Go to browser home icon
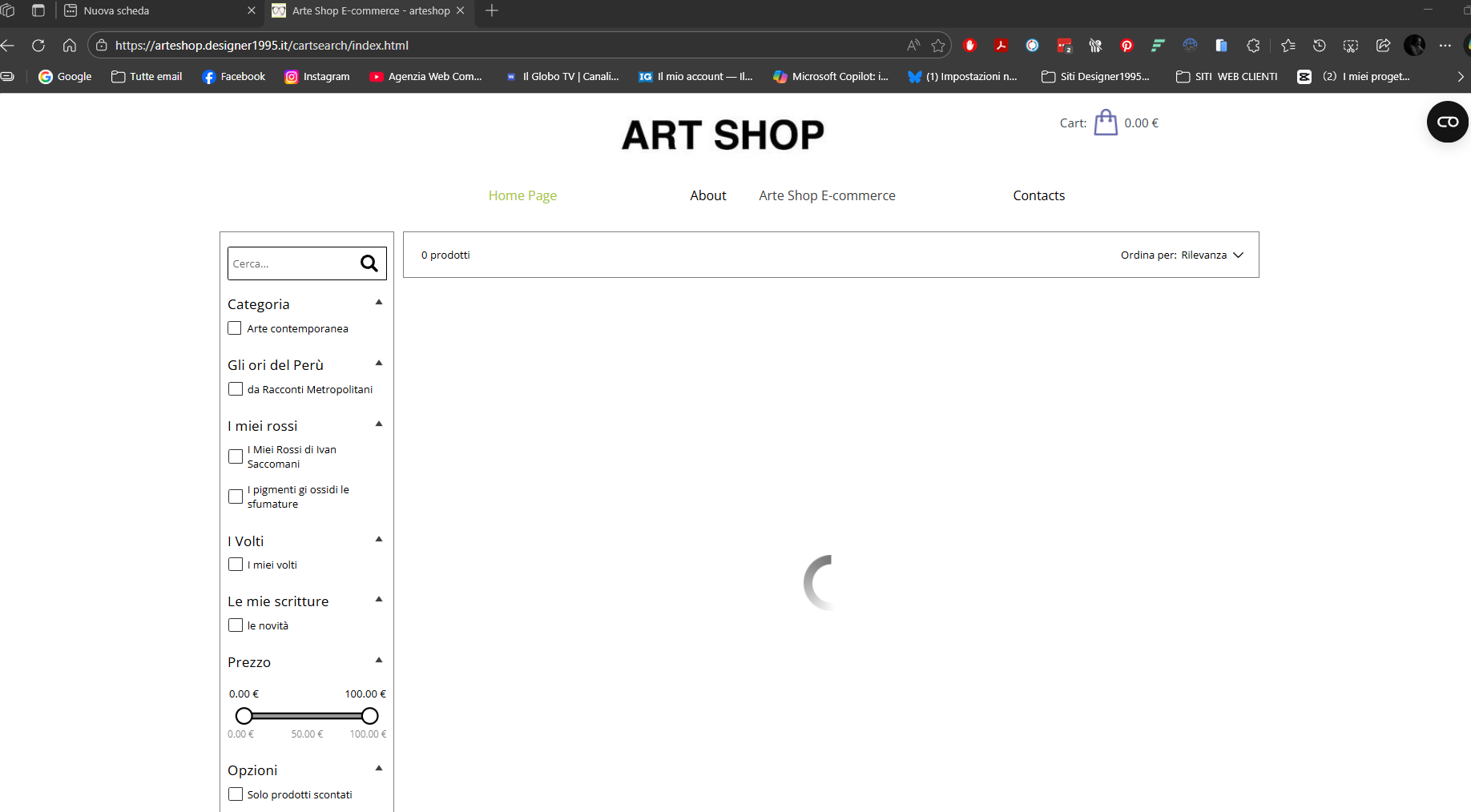Viewport: 1471px width, 812px height. pos(70,46)
